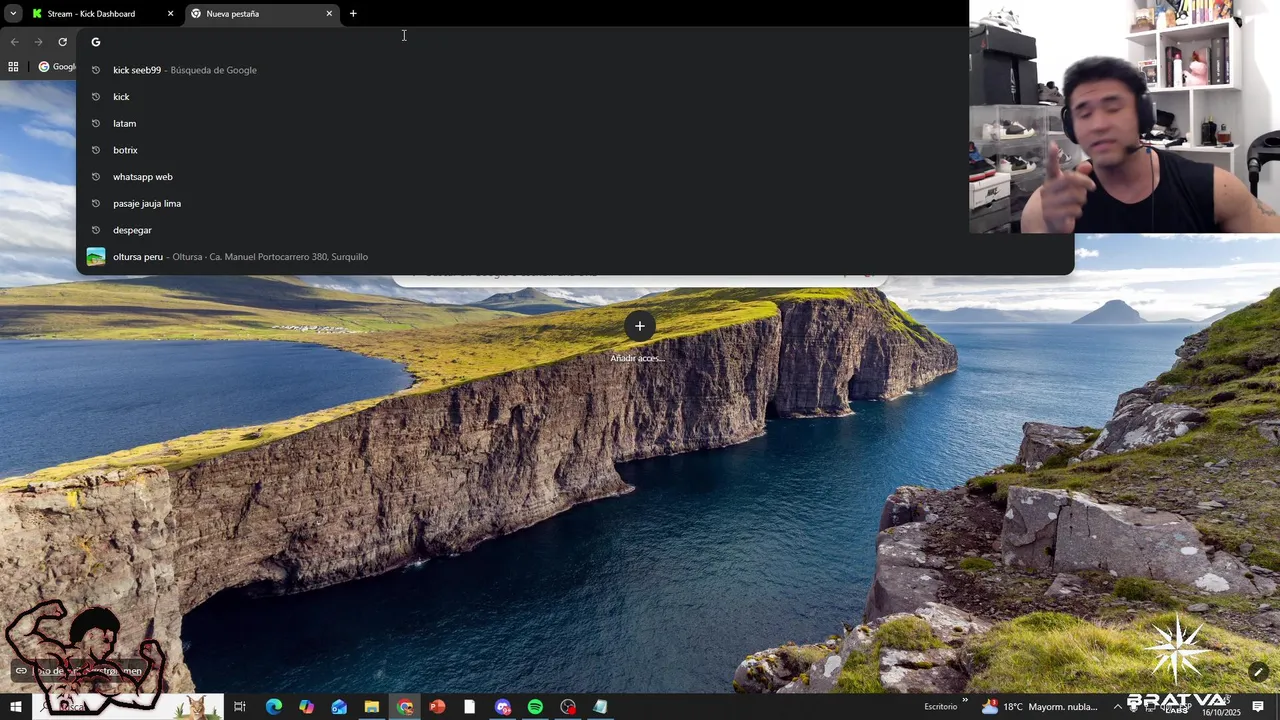
Task: Close the Nueva pestaña tab
Action: pyautogui.click(x=329, y=14)
